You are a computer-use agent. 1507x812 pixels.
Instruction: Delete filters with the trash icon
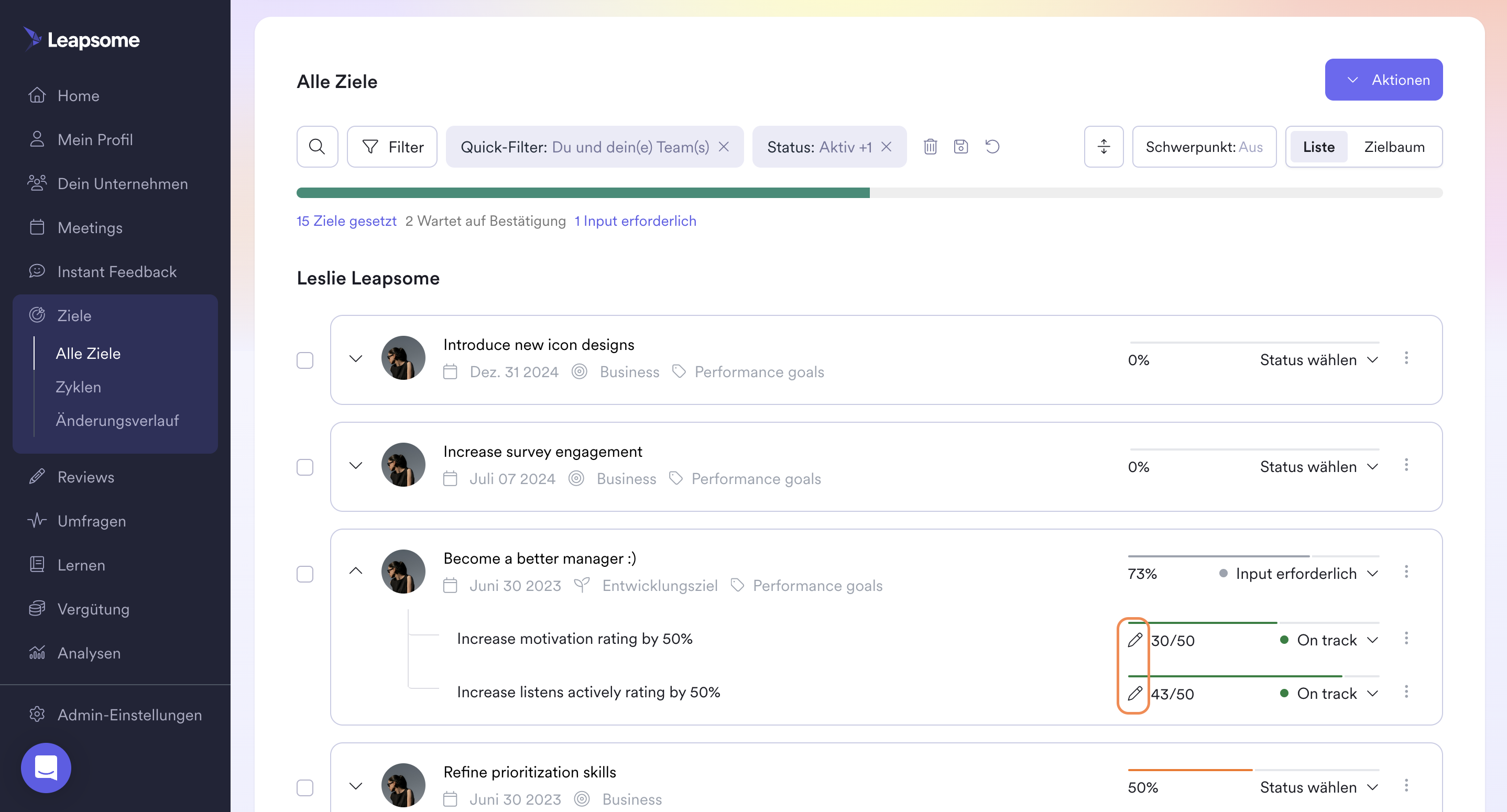pyautogui.click(x=930, y=147)
